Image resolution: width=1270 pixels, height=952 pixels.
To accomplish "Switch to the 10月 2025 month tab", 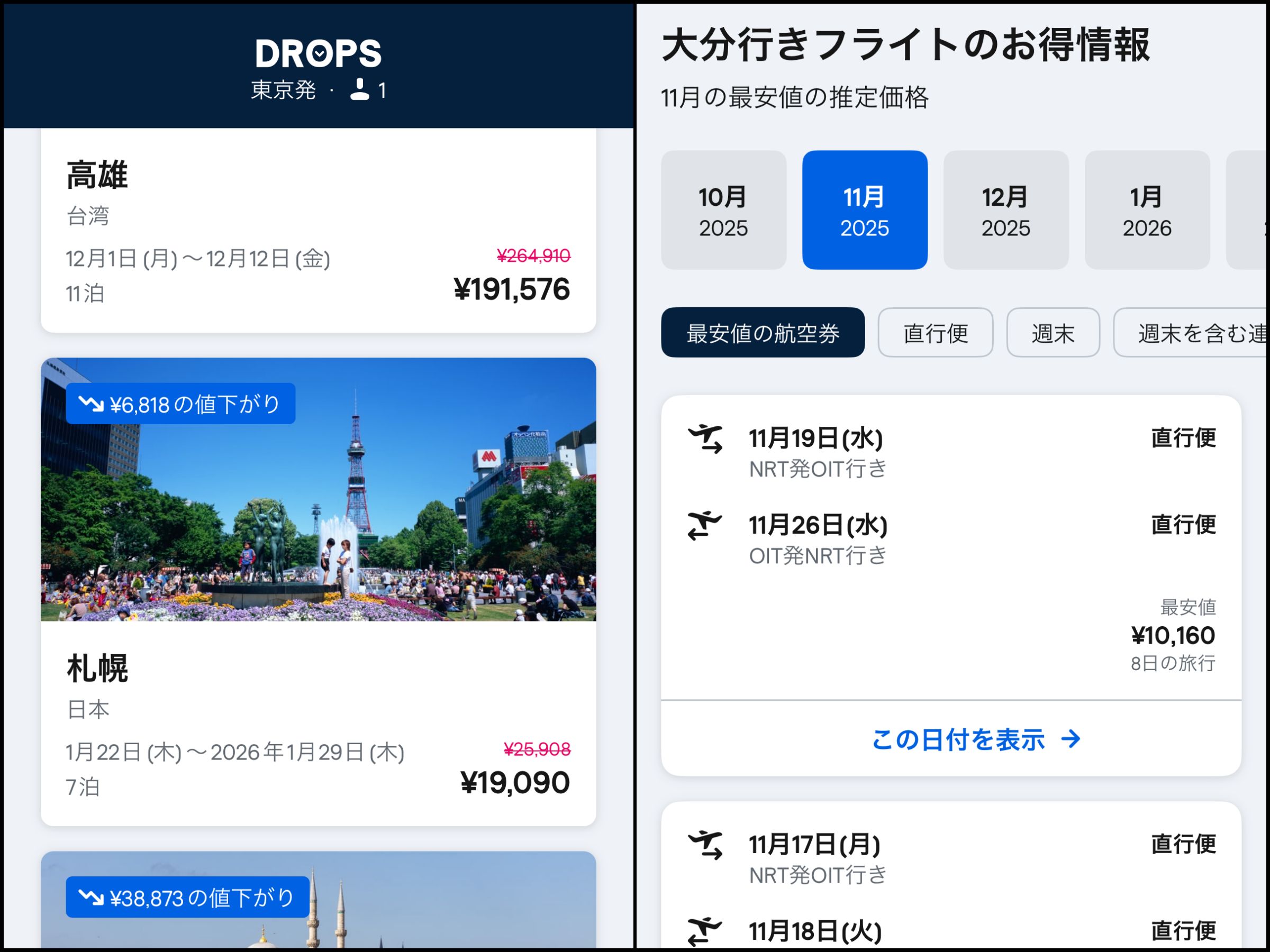I will click(723, 210).
